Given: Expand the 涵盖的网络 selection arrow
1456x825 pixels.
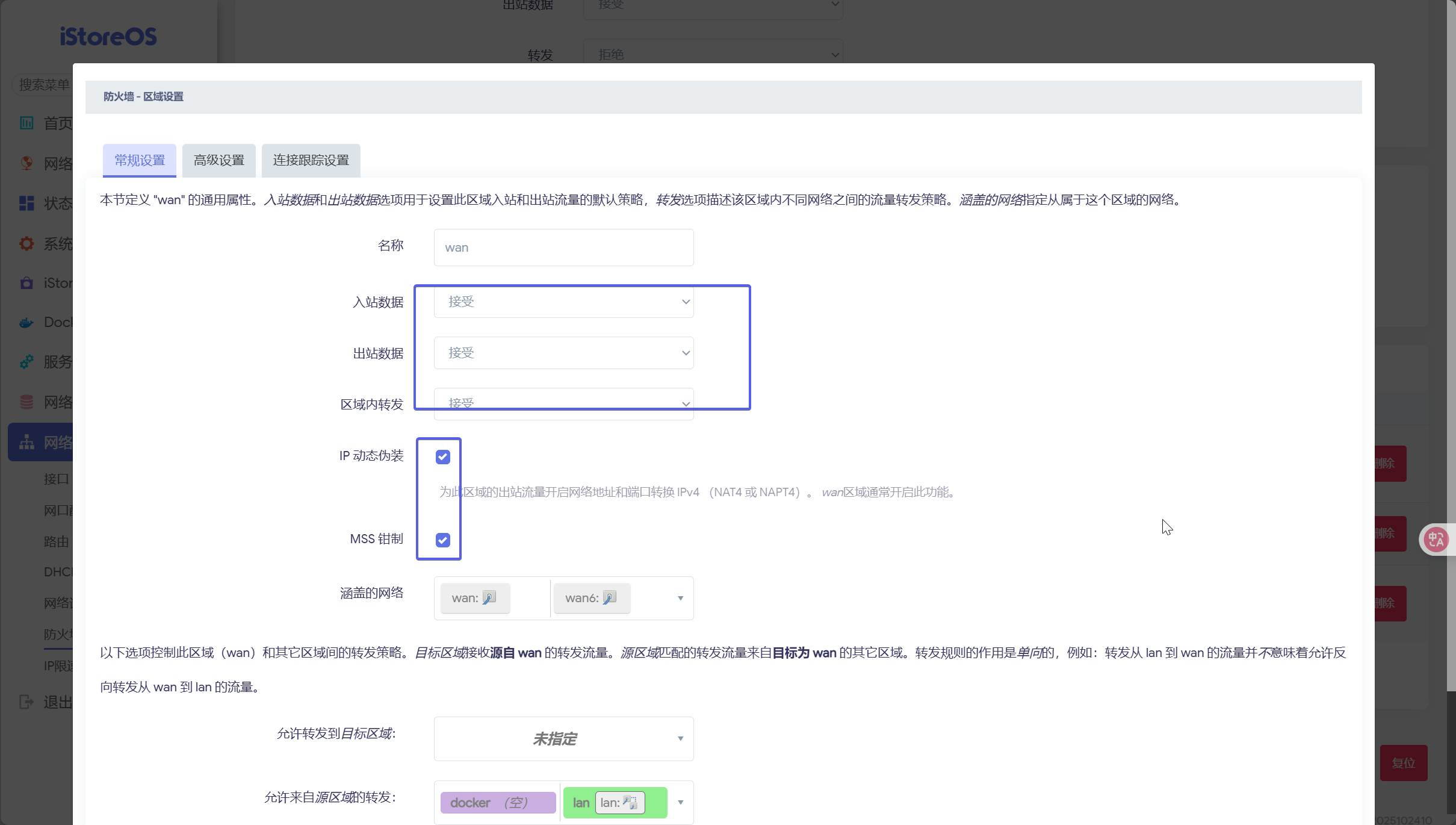Looking at the screenshot, I should [x=680, y=598].
